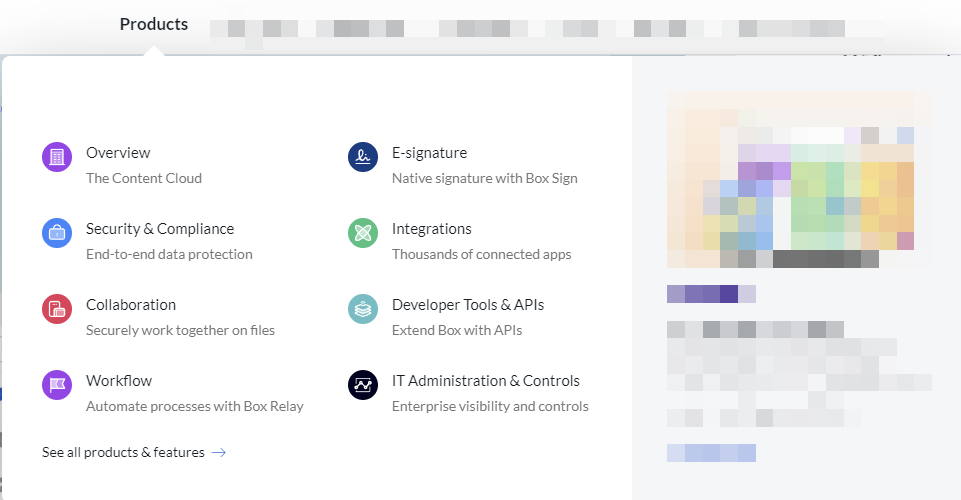Open the Products menu tab
Image resolution: width=961 pixels, height=500 pixels.
click(154, 24)
